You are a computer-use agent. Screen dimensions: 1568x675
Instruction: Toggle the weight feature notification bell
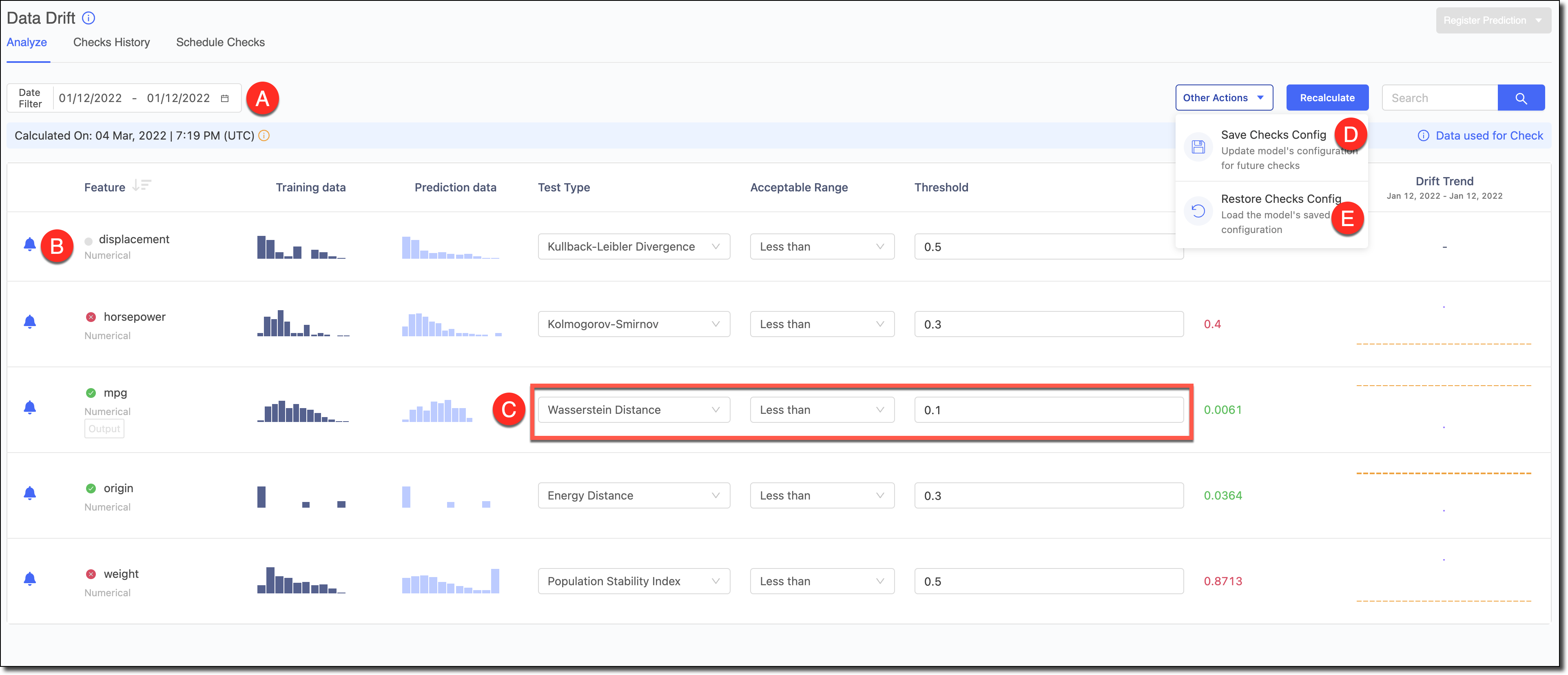pos(30,579)
